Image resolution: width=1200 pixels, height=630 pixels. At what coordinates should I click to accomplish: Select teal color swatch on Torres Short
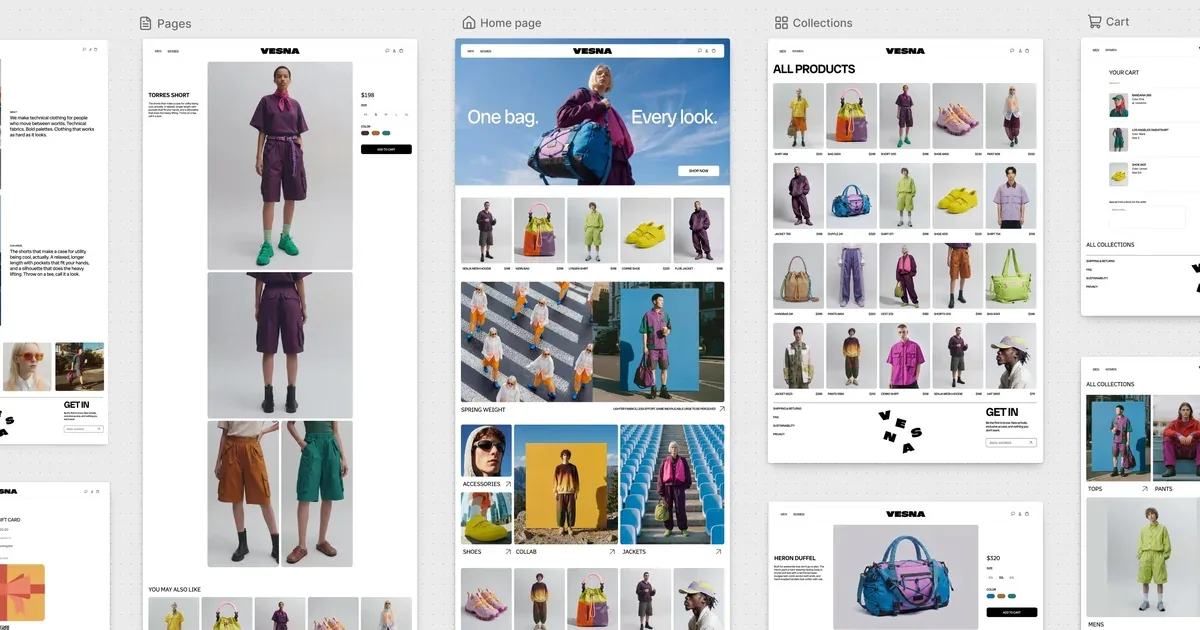pos(386,132)
